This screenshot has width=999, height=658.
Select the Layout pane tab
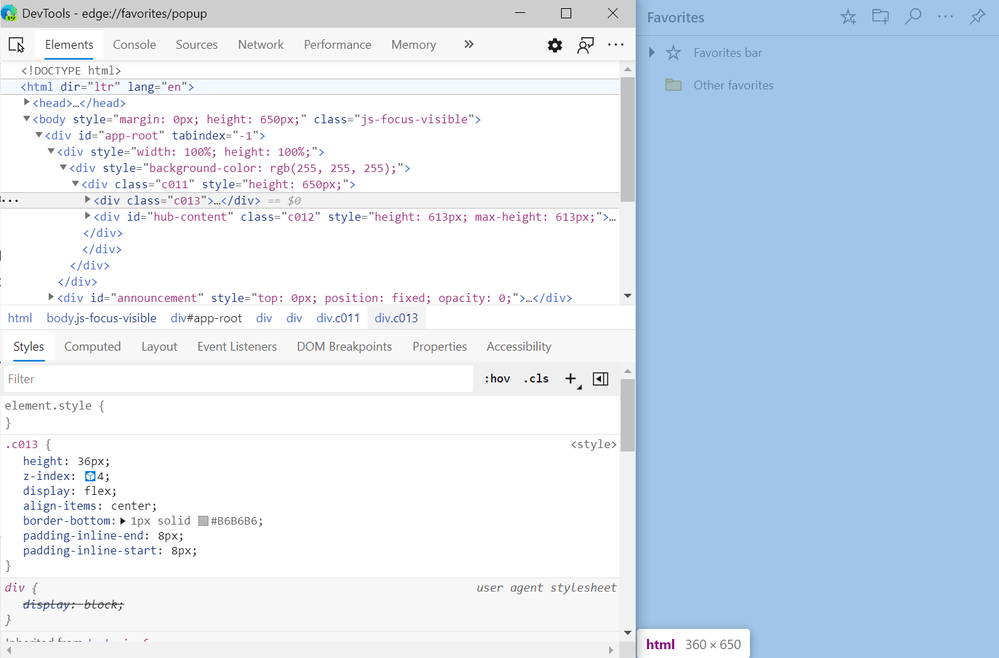(159, 347)
